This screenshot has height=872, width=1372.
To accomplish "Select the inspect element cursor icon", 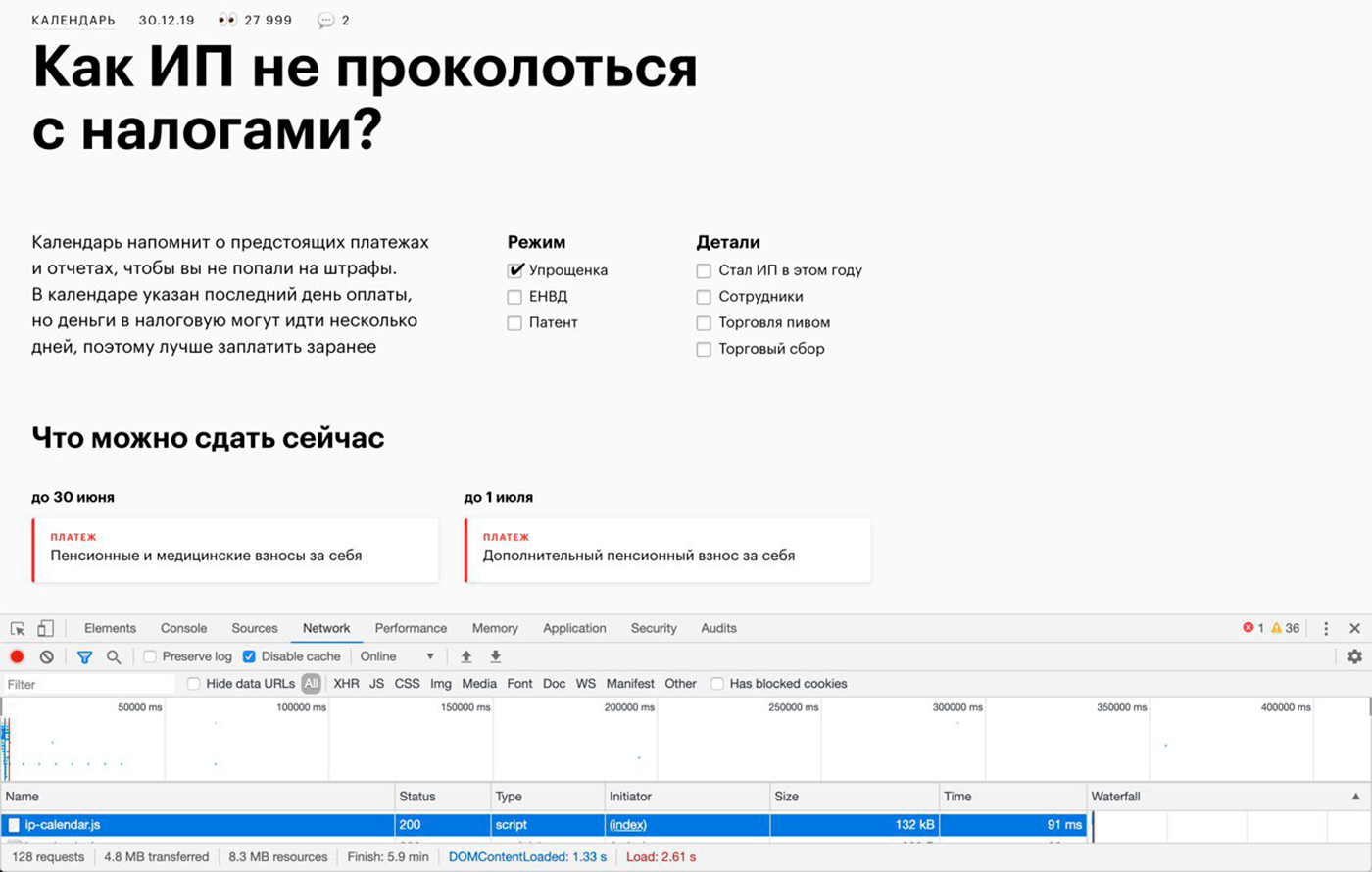I will tap(18, 629).
